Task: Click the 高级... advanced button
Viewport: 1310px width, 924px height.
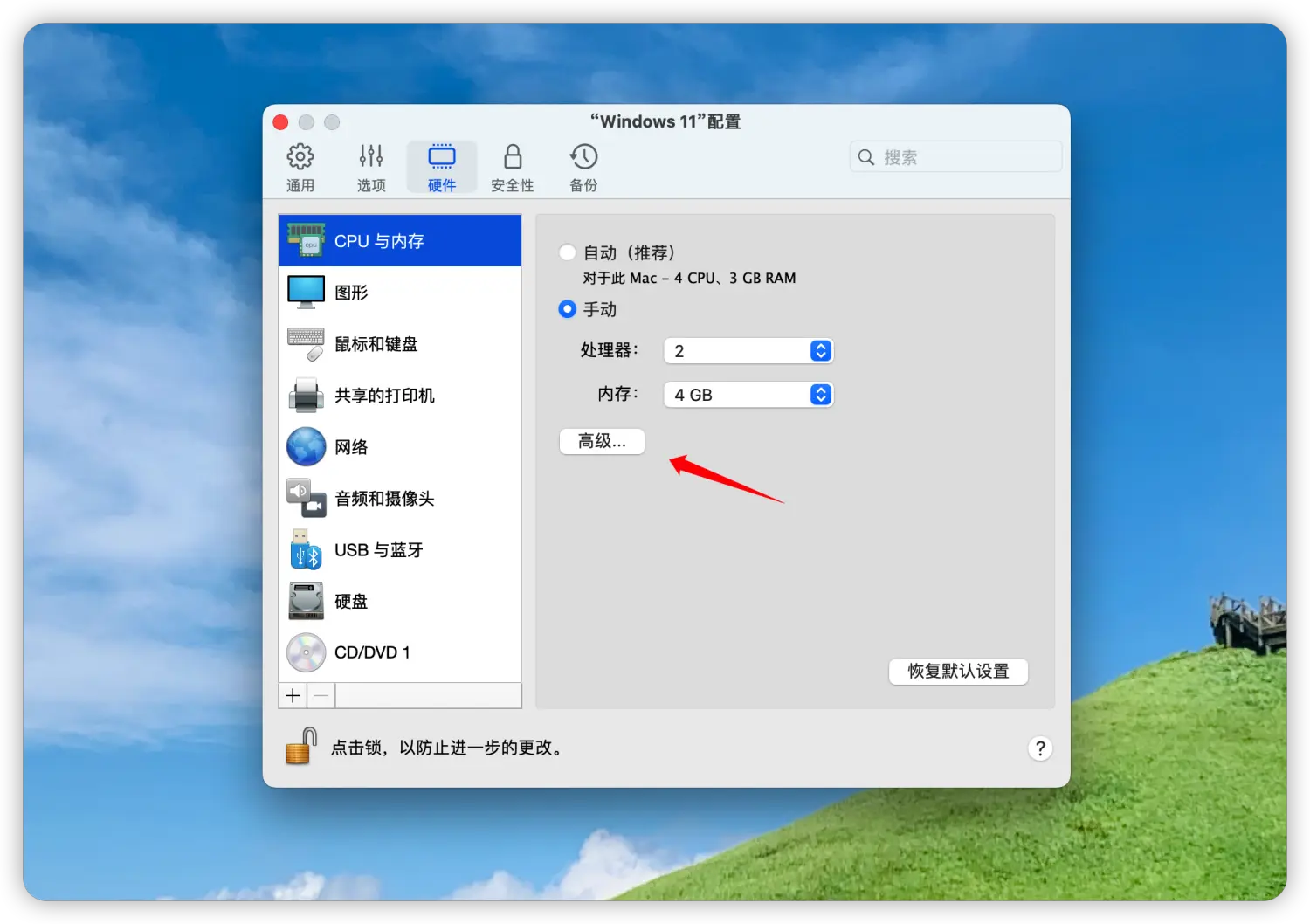Action: 602,442
